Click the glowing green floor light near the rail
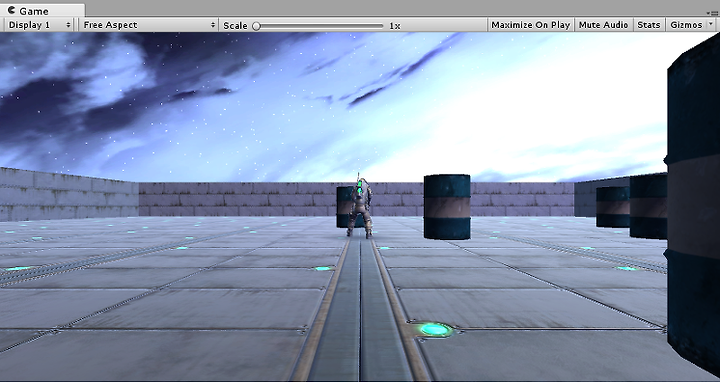The width and height of the screenshot is (720, 383). (x=434, y=329)
